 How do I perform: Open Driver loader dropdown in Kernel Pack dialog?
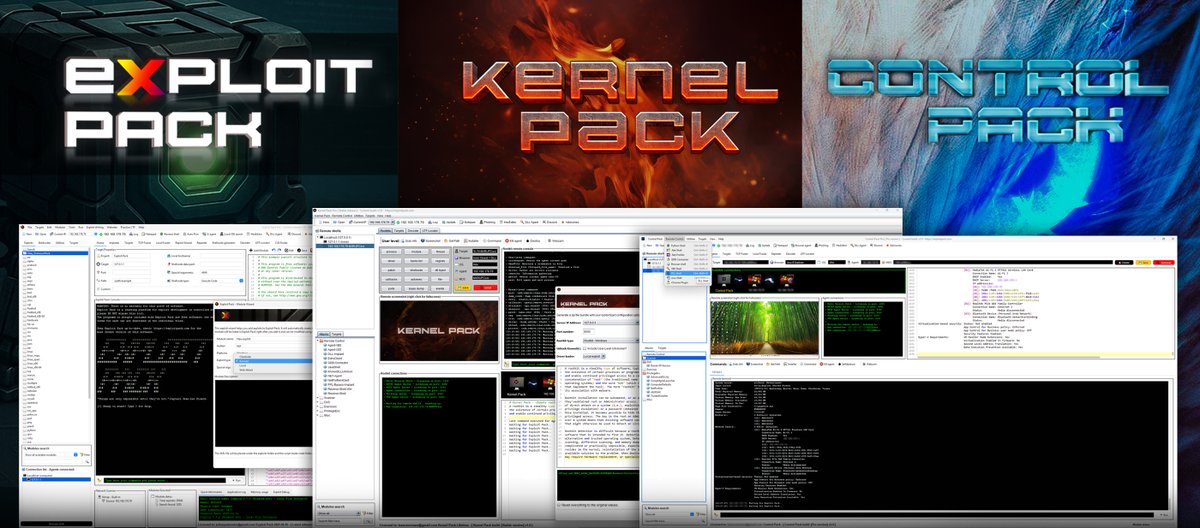594,356
